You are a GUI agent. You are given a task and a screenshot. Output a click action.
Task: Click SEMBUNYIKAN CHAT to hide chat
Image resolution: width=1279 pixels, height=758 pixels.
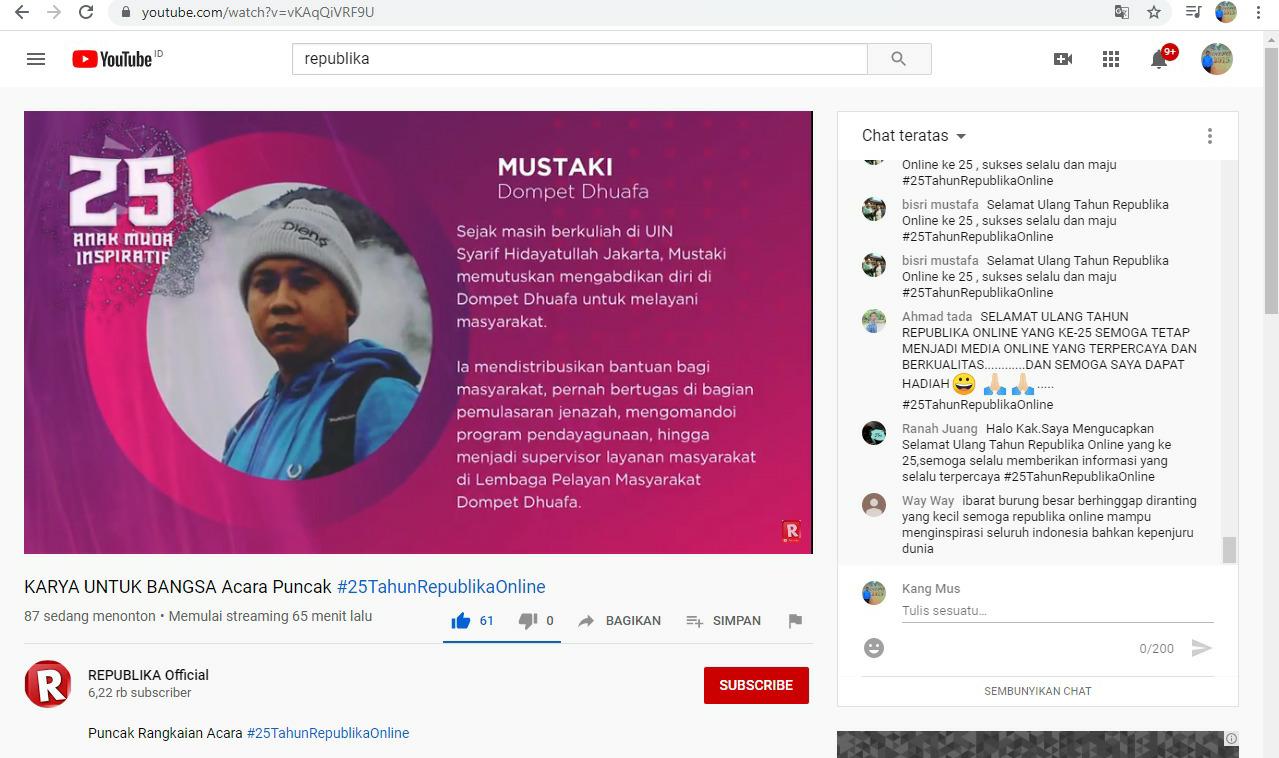[x=1037, y=691]
